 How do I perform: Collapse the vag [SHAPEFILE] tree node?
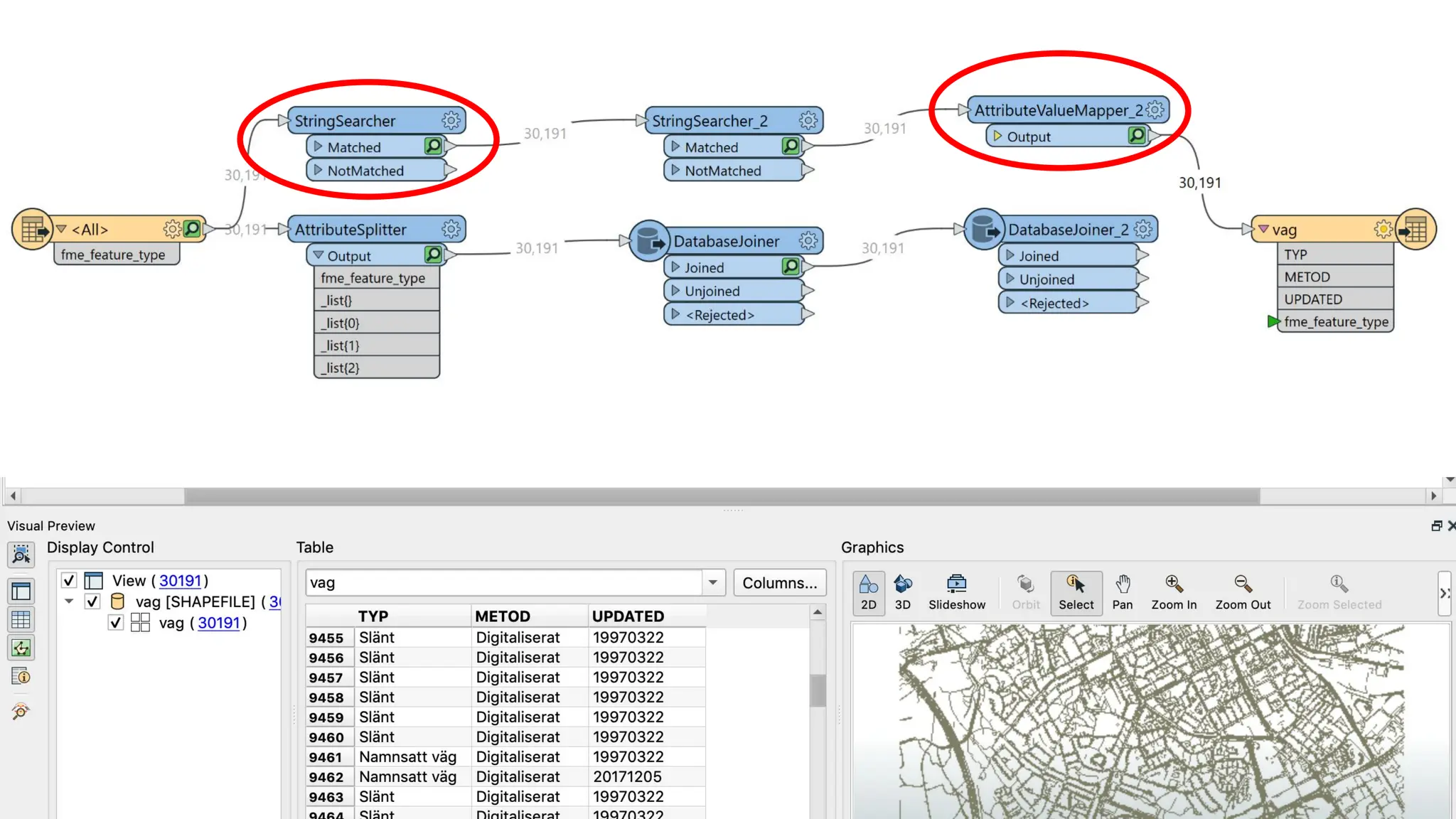coord(69,601)
